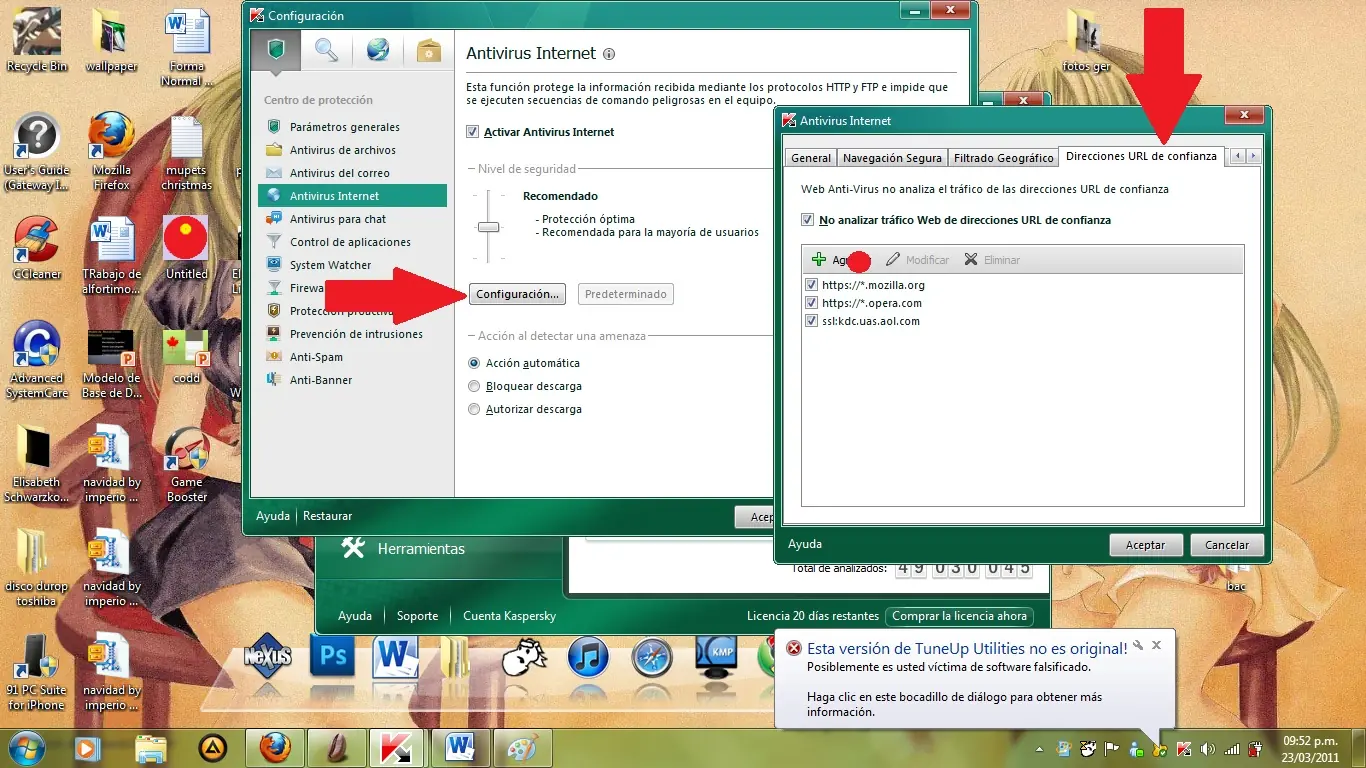Select the Direcciones URL de confianza tab

point(1142,156)
